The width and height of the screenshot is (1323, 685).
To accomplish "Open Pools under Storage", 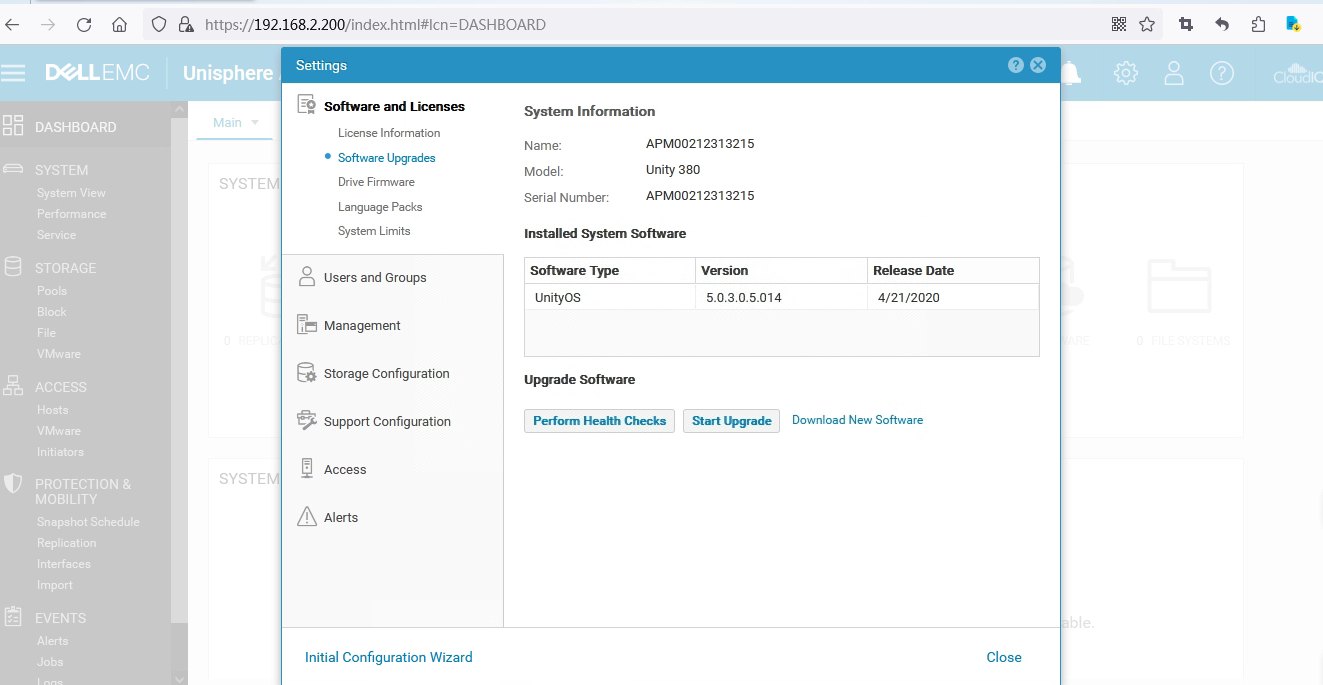I will [52, 291].
